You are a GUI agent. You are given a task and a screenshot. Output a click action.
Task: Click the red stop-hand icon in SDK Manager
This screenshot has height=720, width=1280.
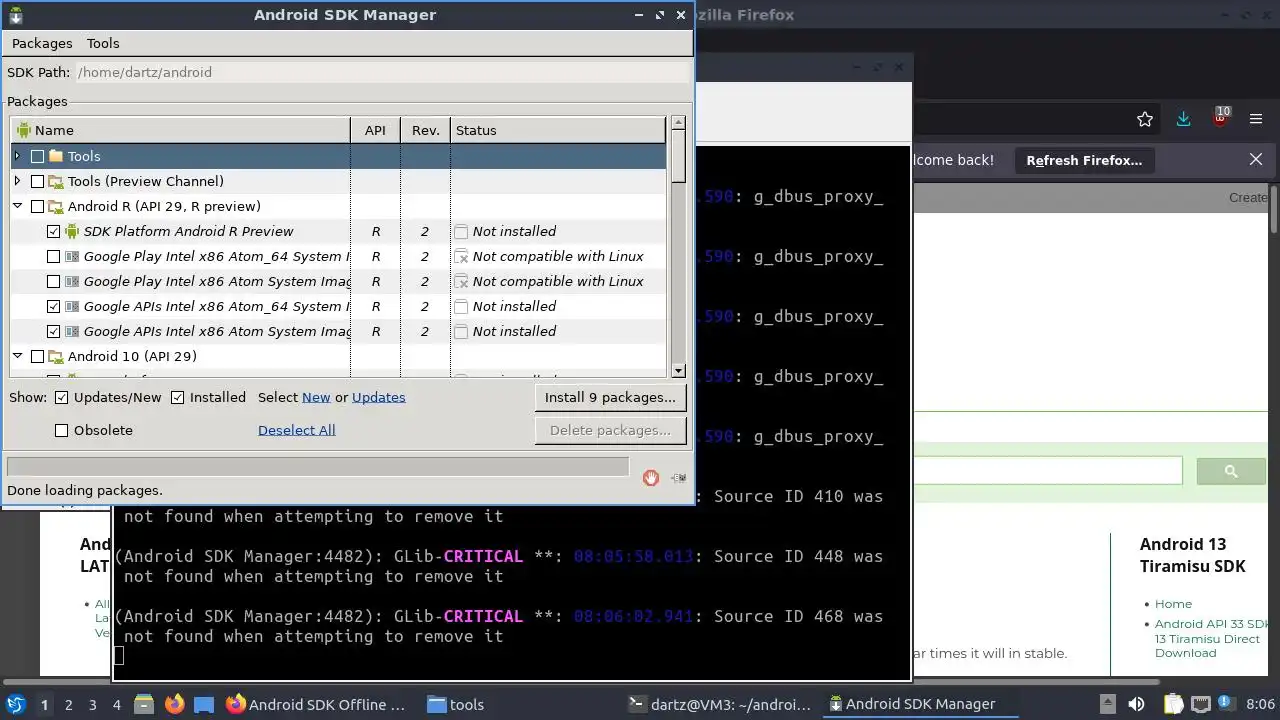pos(651,478)
